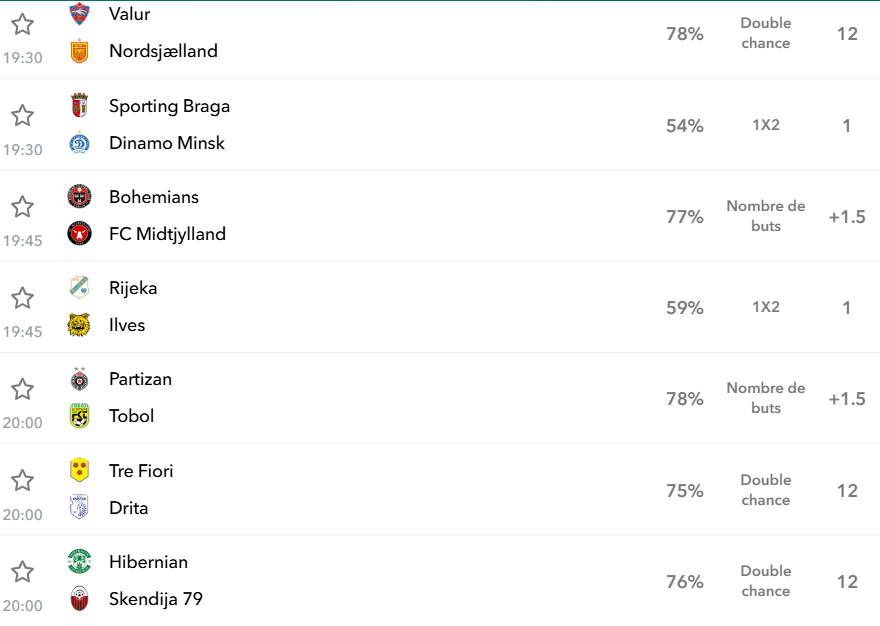
Task: Select the Dinamo Minsk team badge
Action: coord(79,143)
